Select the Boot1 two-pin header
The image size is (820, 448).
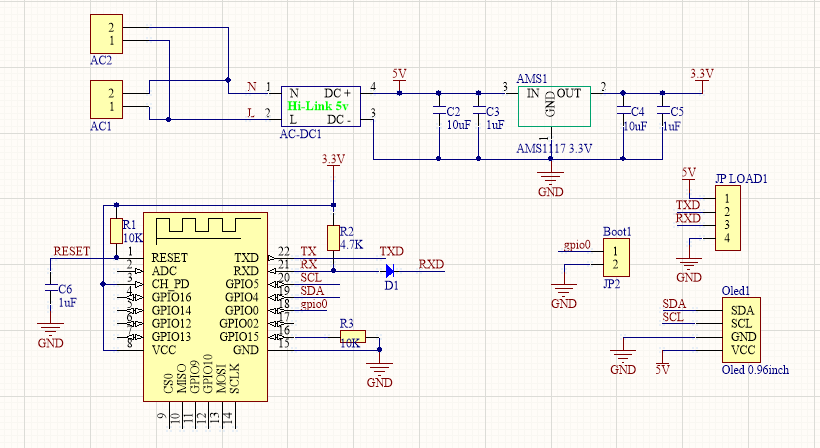click(x=616, y=258)
